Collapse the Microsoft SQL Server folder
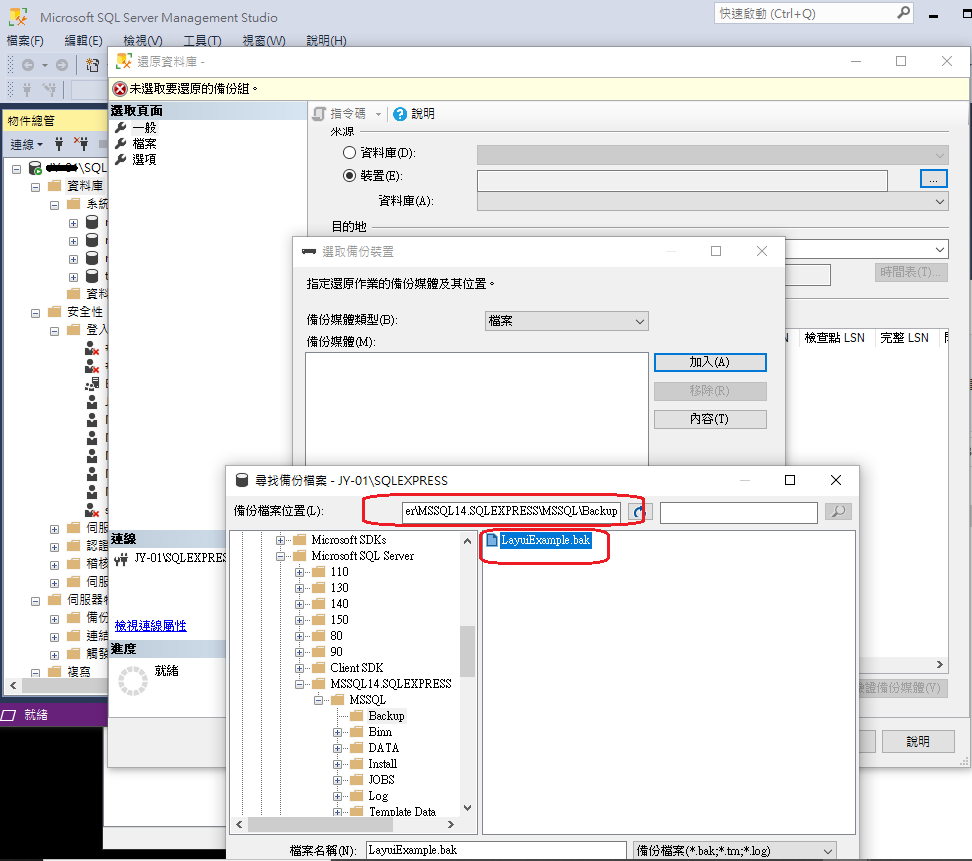 click(x=281, y=557)
